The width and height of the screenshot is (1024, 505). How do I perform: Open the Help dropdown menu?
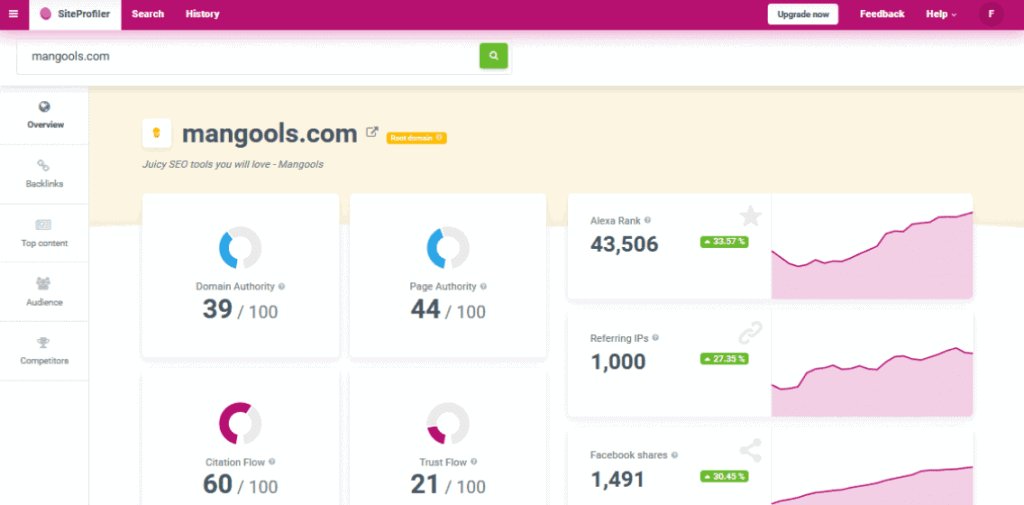pos(940,14)
